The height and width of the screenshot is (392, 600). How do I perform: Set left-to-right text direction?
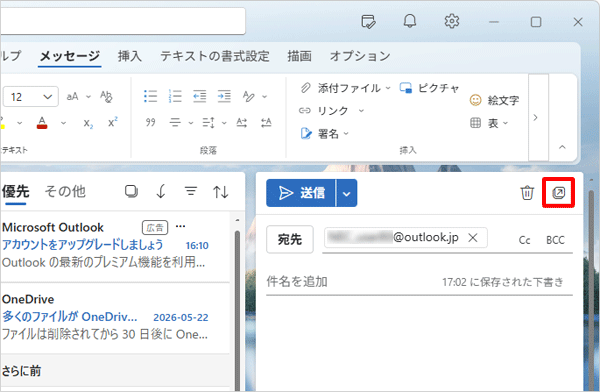(x=242, y=122)
